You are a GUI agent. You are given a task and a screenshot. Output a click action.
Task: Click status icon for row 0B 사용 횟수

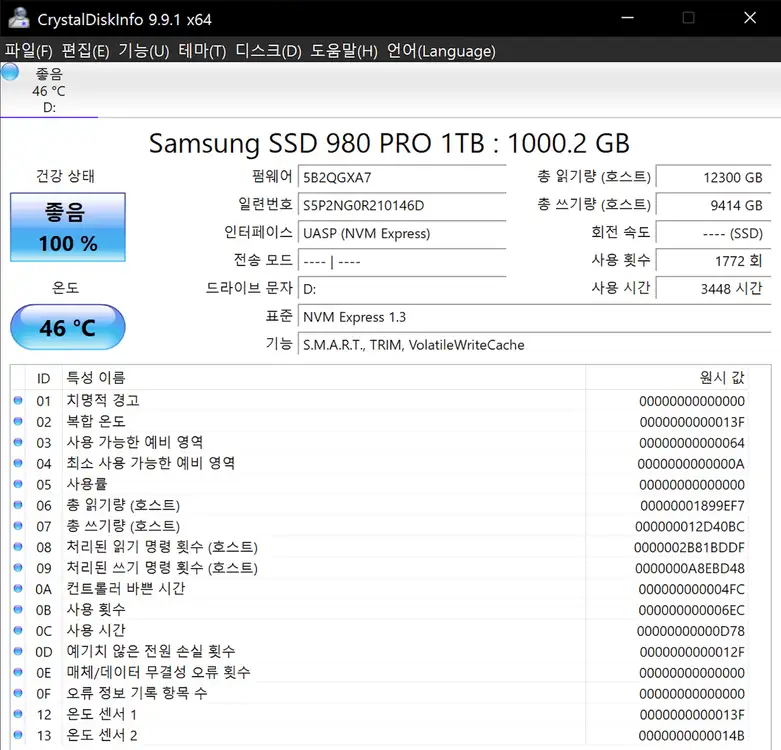pyautogui.click(x=18, y=610)
